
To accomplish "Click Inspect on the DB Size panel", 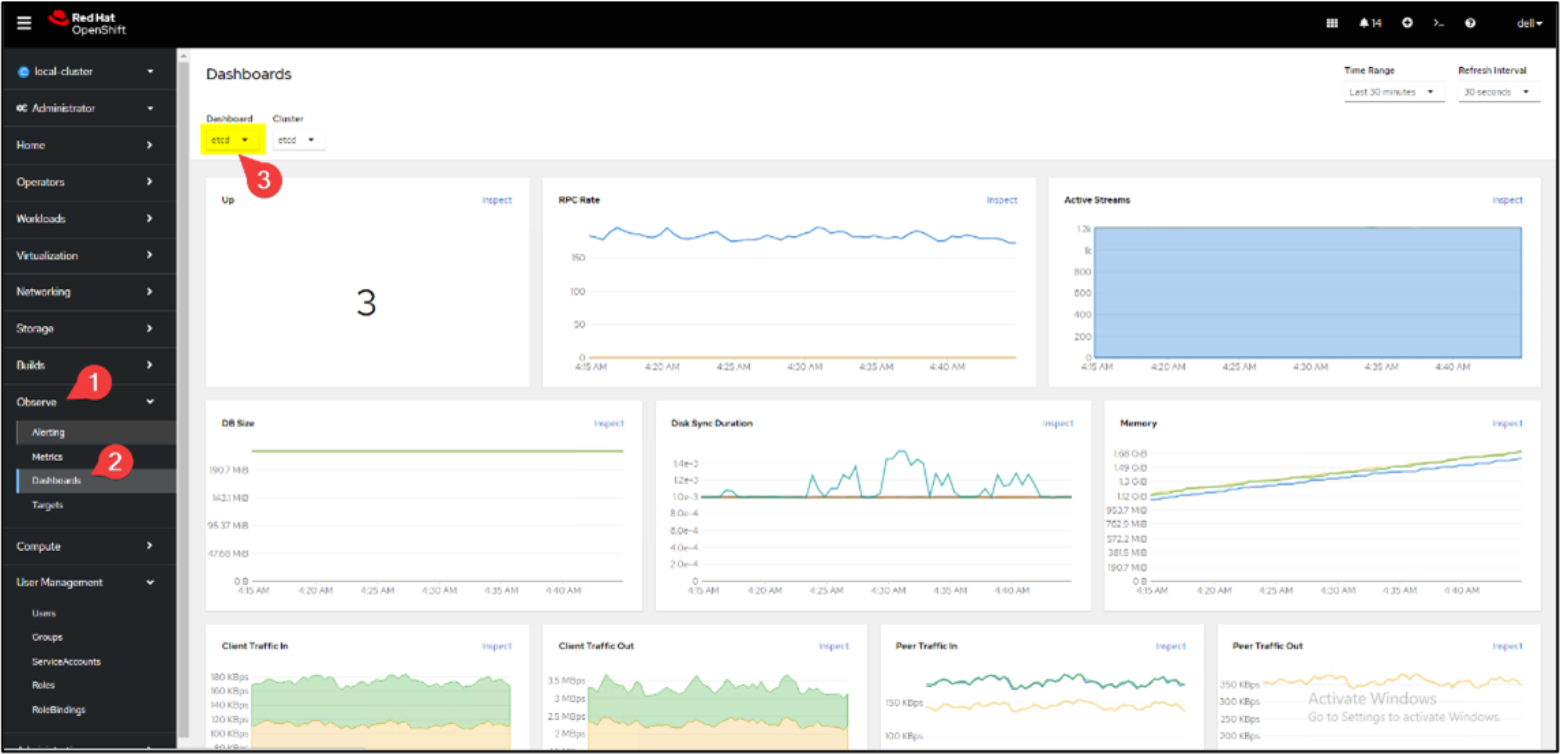I will pyautogui.click(x=609, y=423).
